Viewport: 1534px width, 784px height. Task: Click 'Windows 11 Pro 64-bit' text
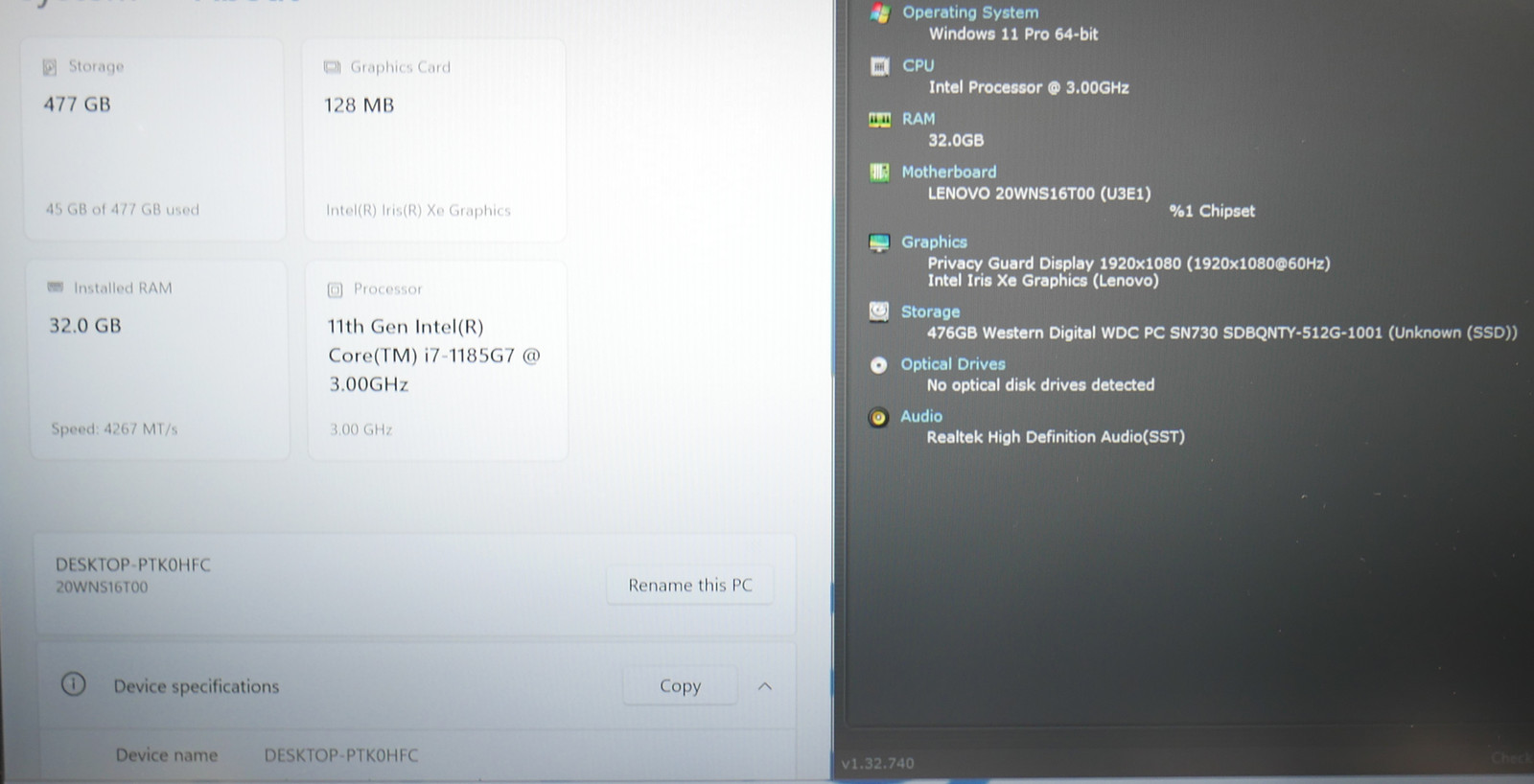[x=1013, y=34]
